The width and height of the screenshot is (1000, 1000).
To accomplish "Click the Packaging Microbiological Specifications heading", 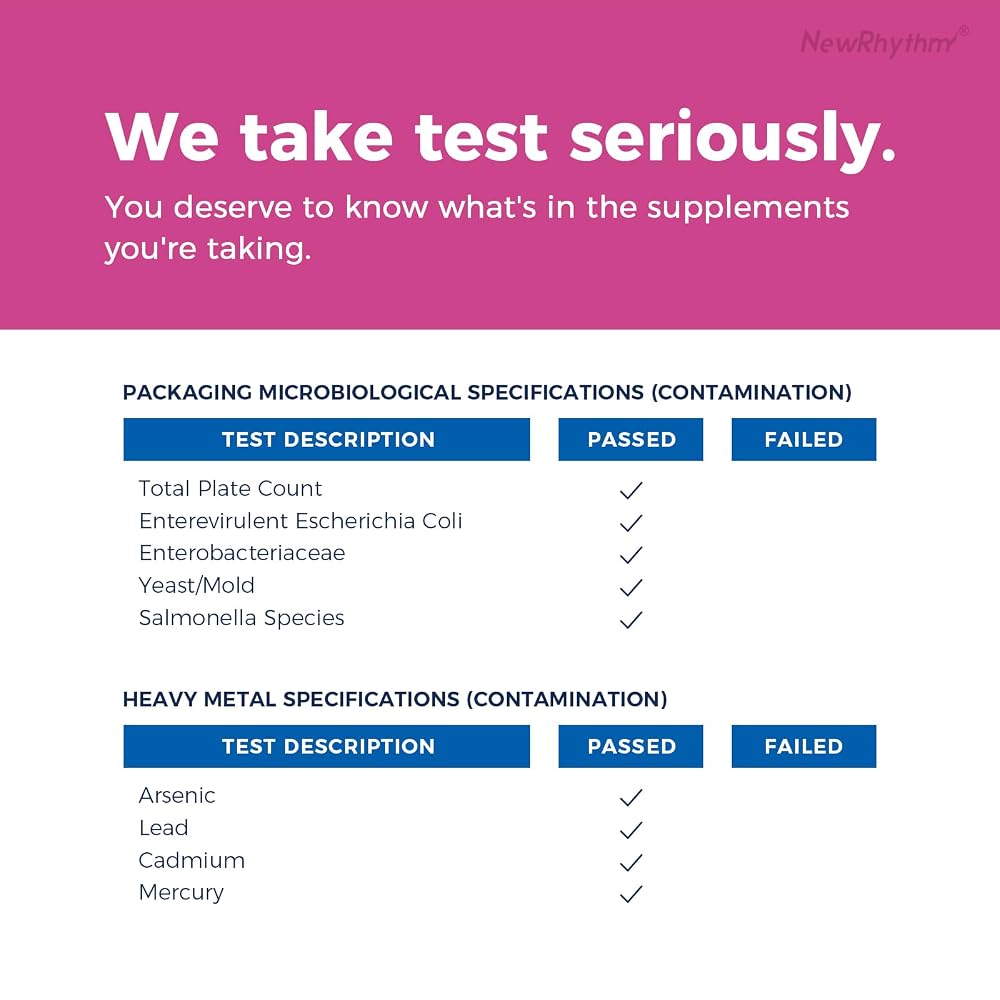I will [487, 392].
